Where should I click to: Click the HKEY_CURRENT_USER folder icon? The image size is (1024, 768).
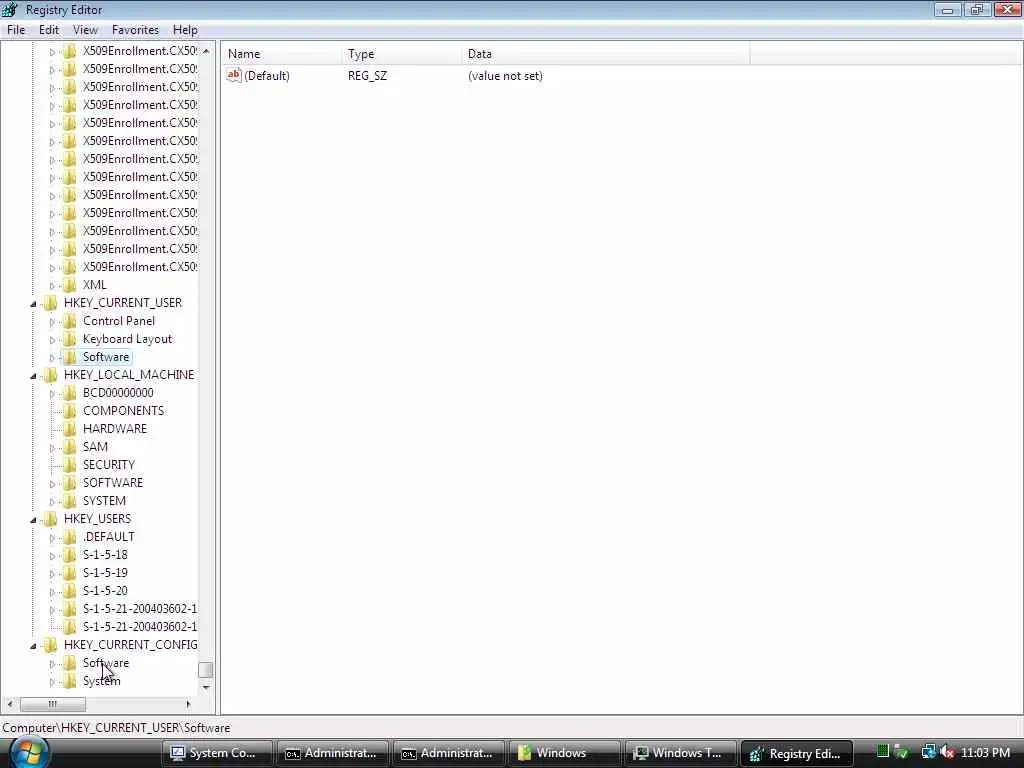tap(50, 303)
